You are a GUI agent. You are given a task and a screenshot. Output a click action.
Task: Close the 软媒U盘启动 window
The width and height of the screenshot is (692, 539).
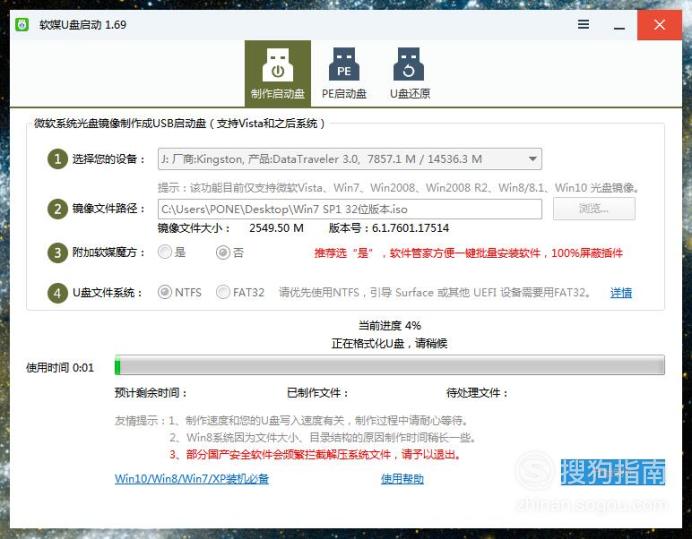click(659, 25)
